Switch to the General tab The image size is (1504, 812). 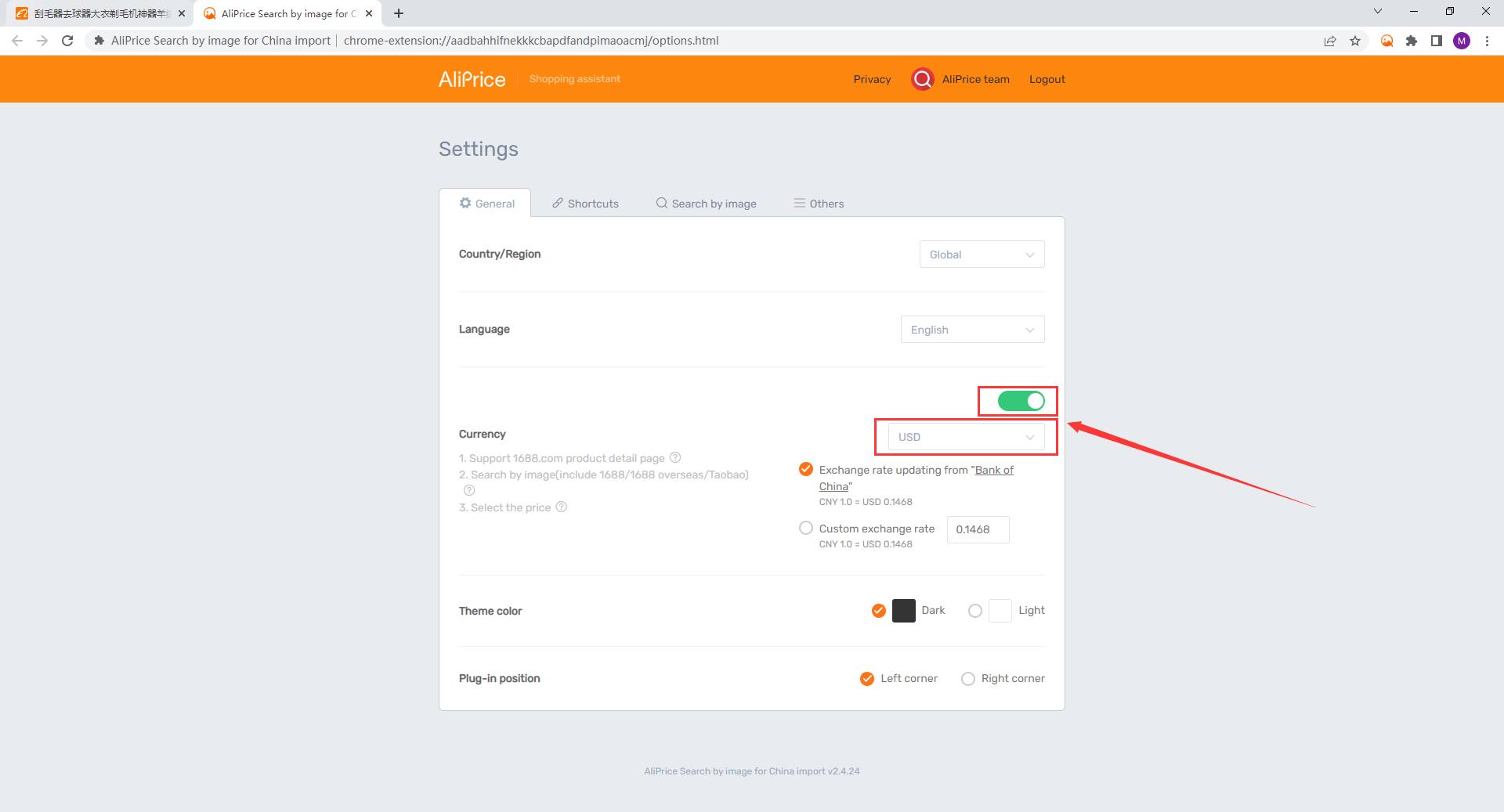click(486, 203)
